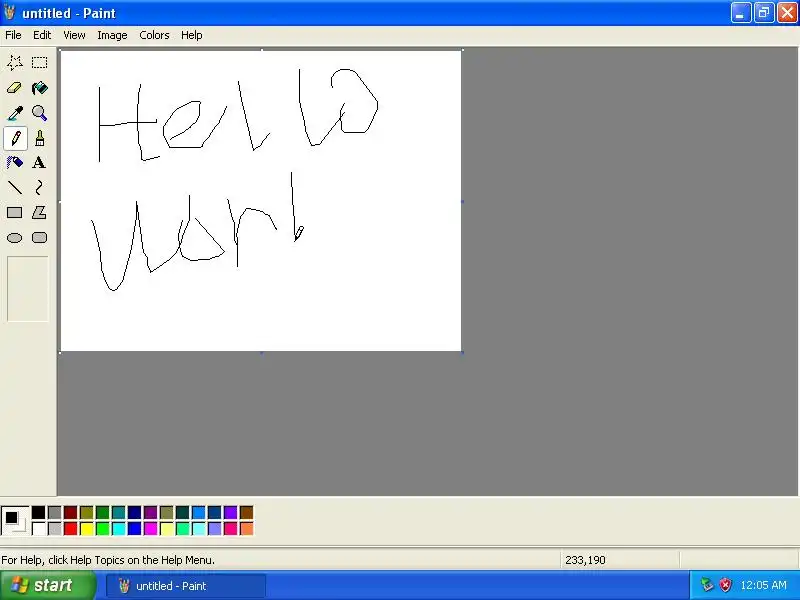Select the straight Line tool

pos(15,188)
